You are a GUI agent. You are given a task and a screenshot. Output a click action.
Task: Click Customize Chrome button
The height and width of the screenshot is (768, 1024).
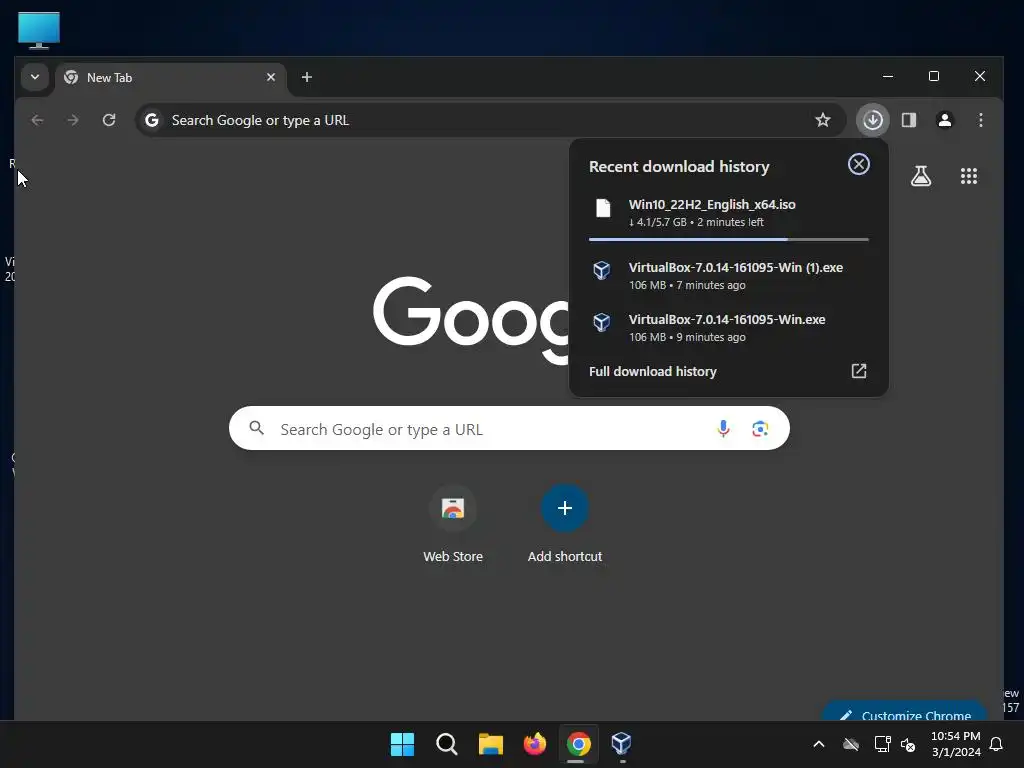tap(904, 711)
